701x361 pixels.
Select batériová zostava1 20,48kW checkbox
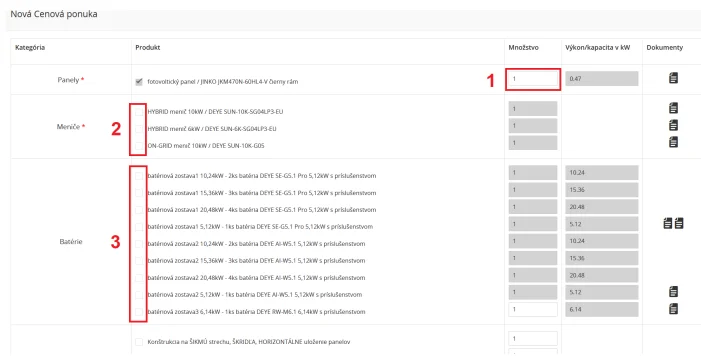click(x=139, y=210)
